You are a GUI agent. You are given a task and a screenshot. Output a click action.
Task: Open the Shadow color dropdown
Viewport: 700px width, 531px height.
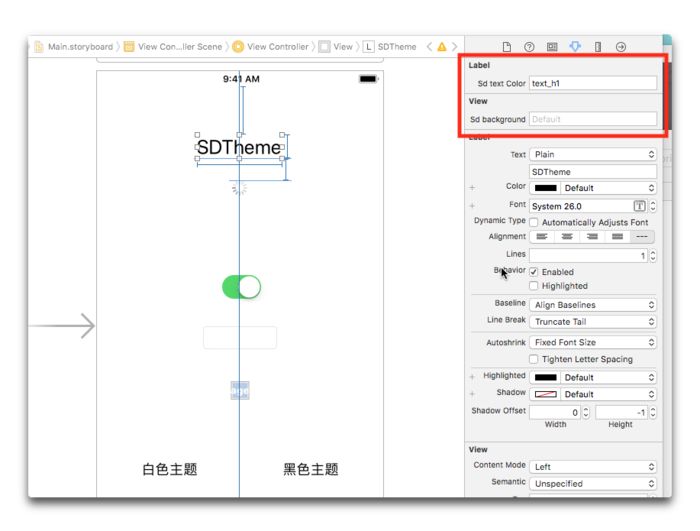pyautogui.click(x=608, y=394)
